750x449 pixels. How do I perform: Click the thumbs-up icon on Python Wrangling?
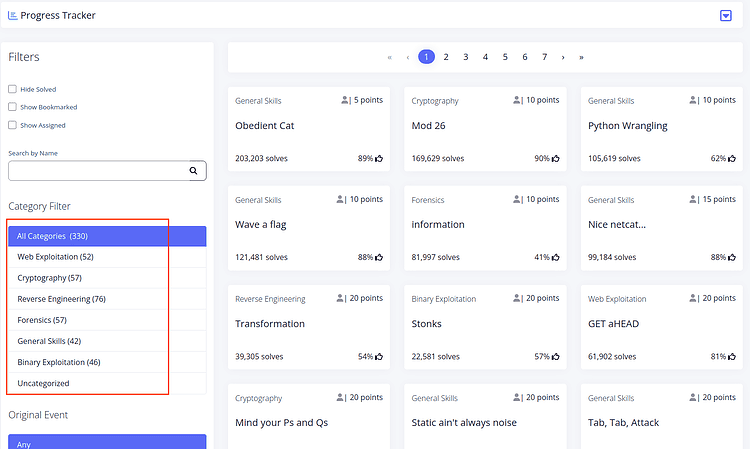click(x=732, y=158)
